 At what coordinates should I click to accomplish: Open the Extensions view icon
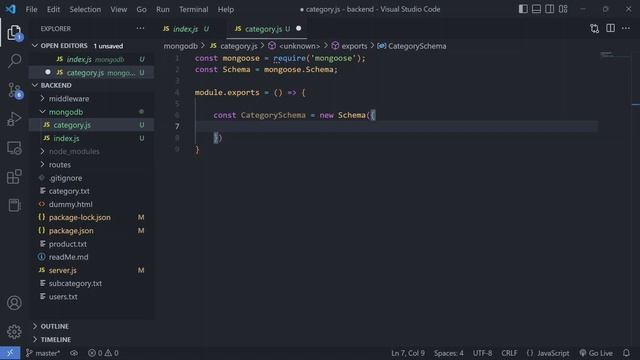pos(14,176)
